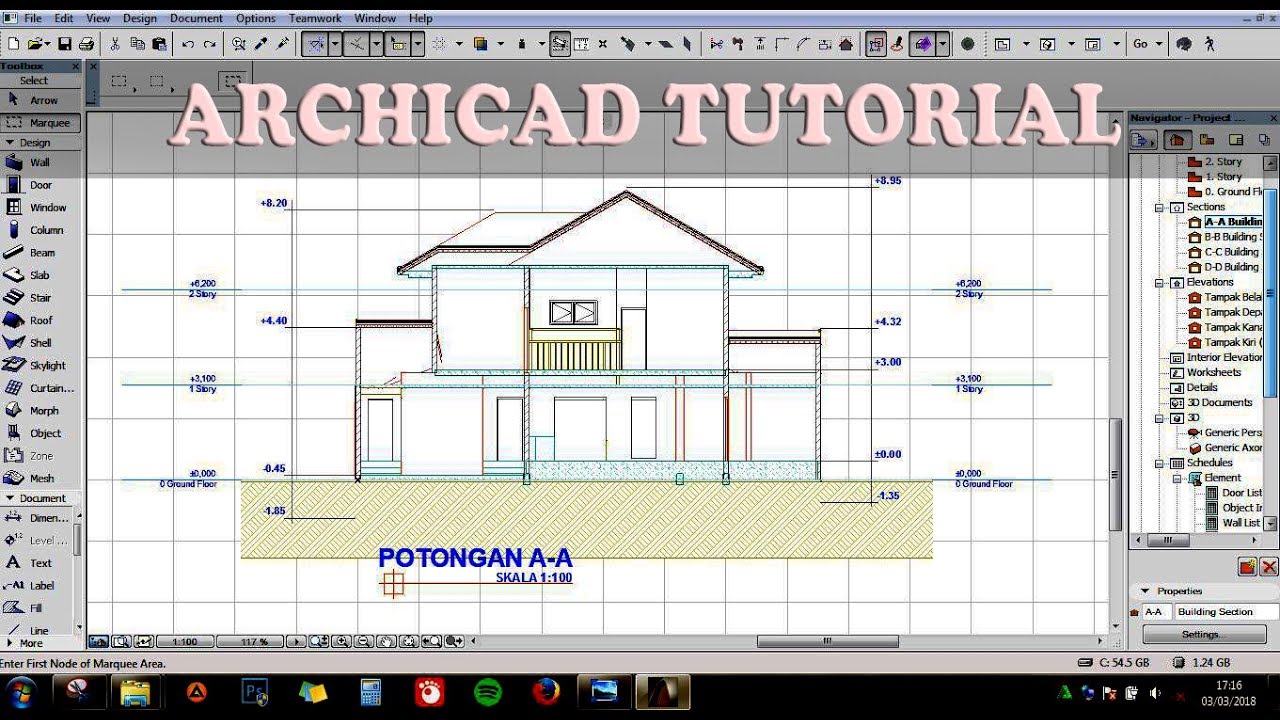Select the Beam tool
This screenshot has height=720, width=1280.
[40, 253]
